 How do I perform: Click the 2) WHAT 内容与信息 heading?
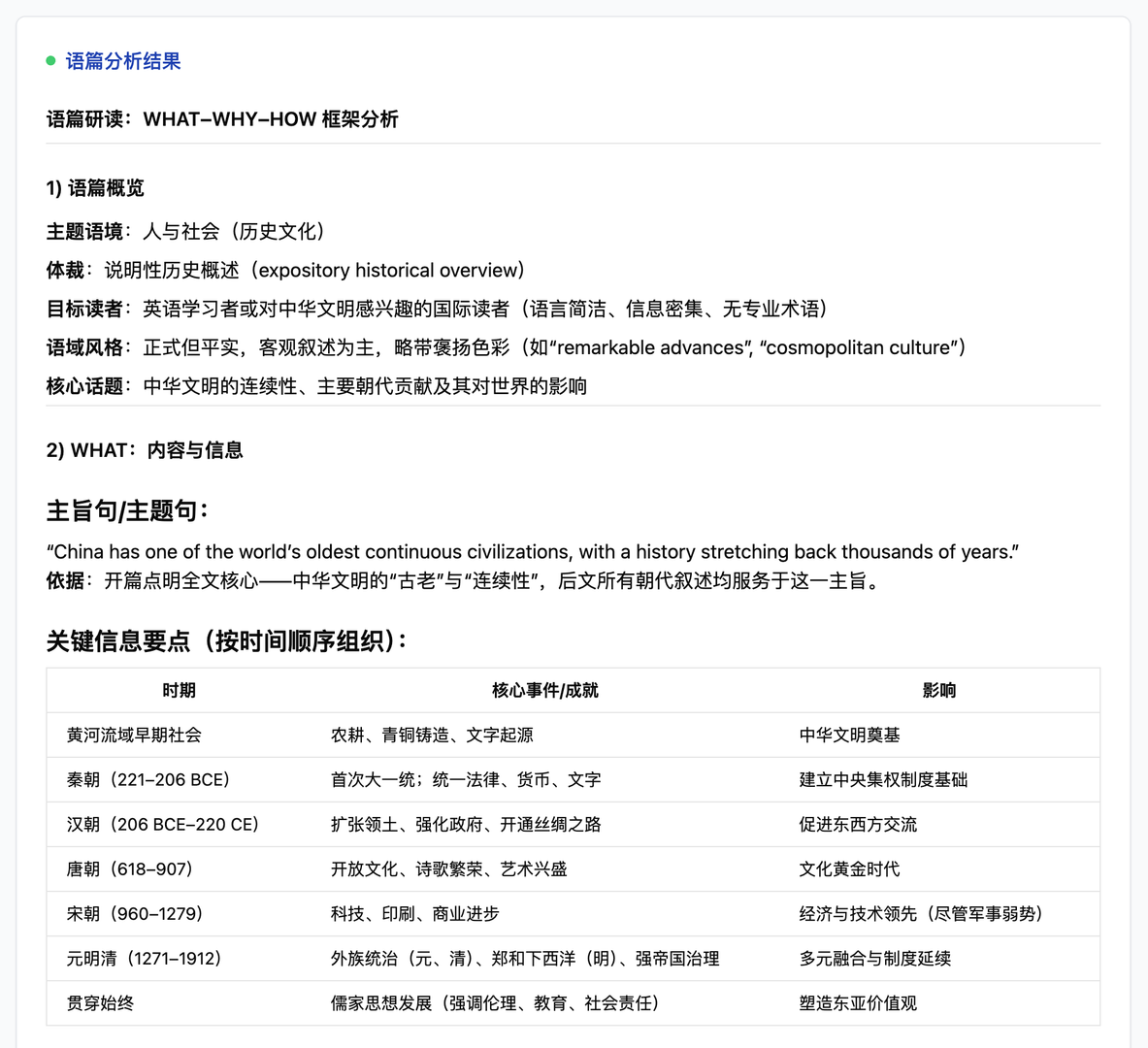click(x=146, y=450)
